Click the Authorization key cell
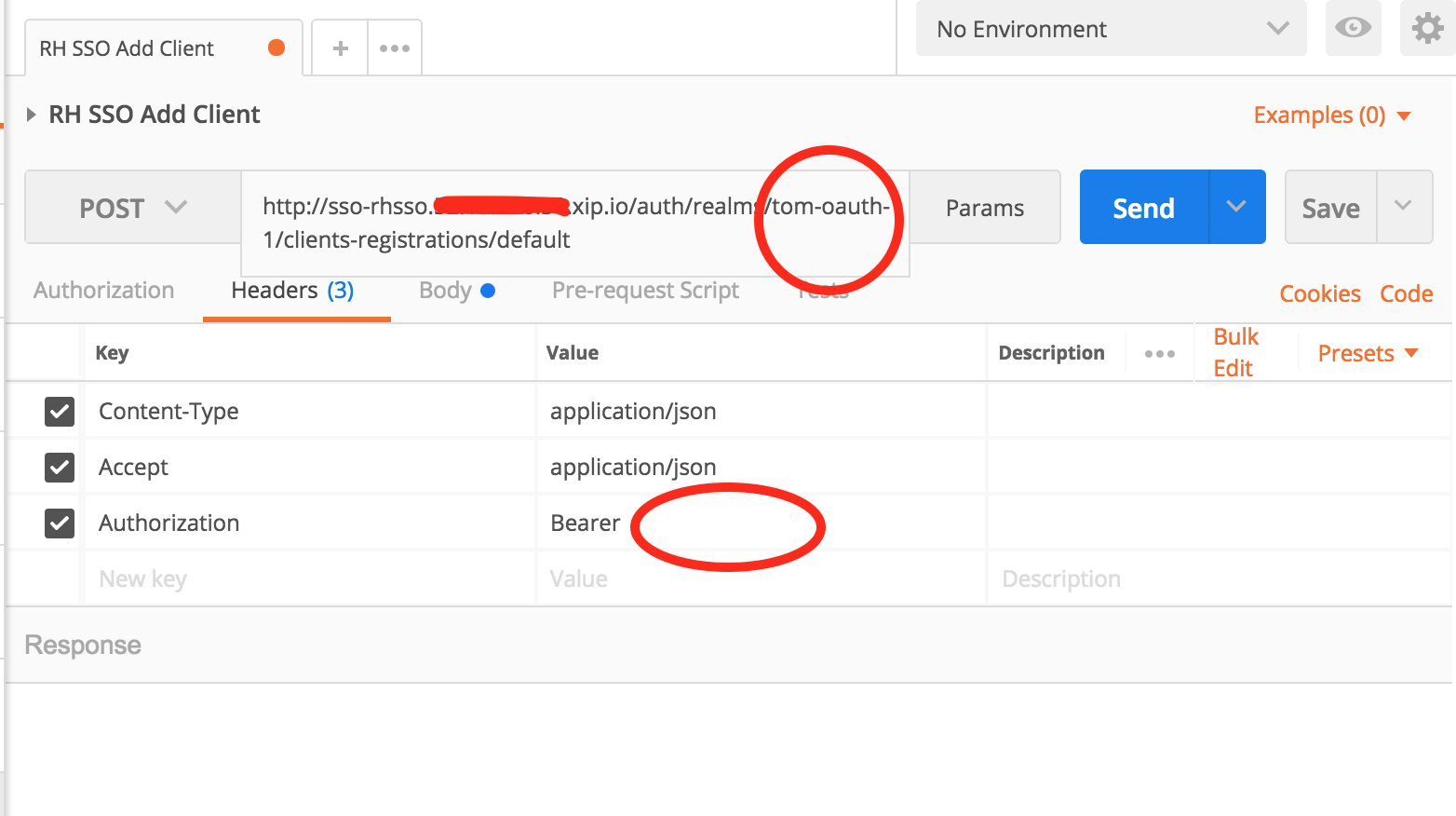 (x=310, y=523)
